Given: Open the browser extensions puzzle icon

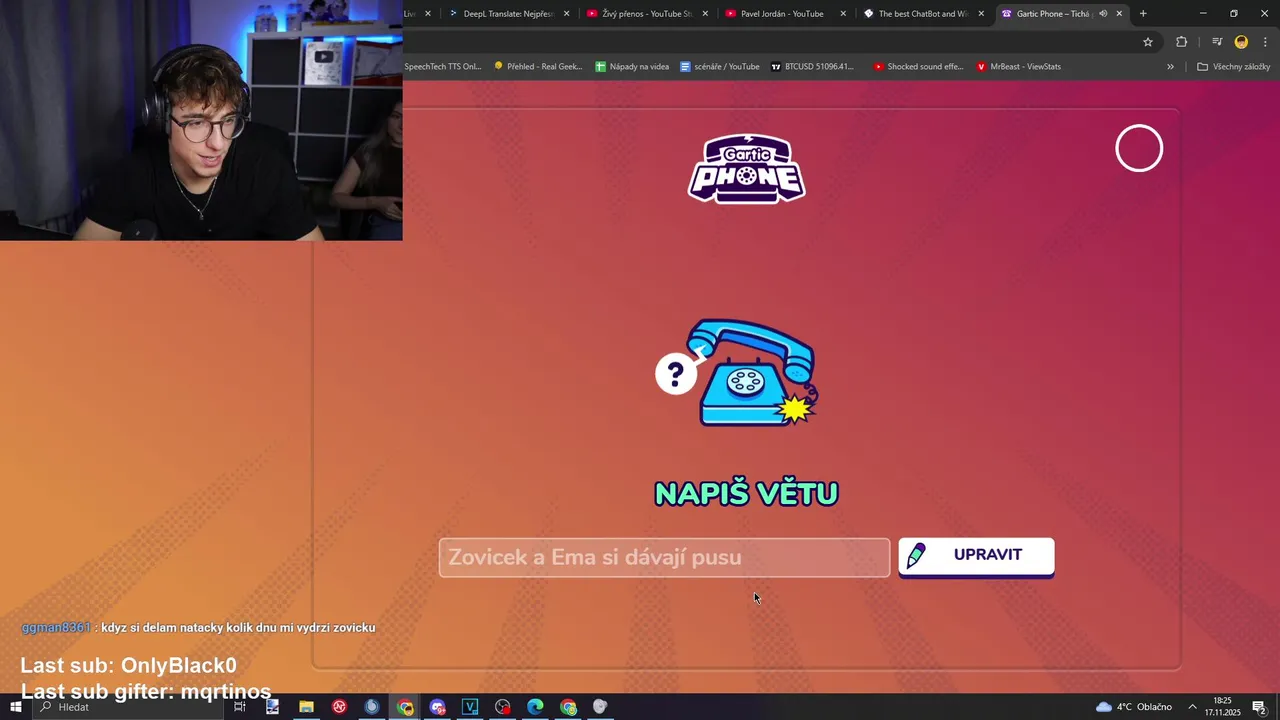Looking at the screenshot, I should pyautogui.click(x=1181, y=42).
